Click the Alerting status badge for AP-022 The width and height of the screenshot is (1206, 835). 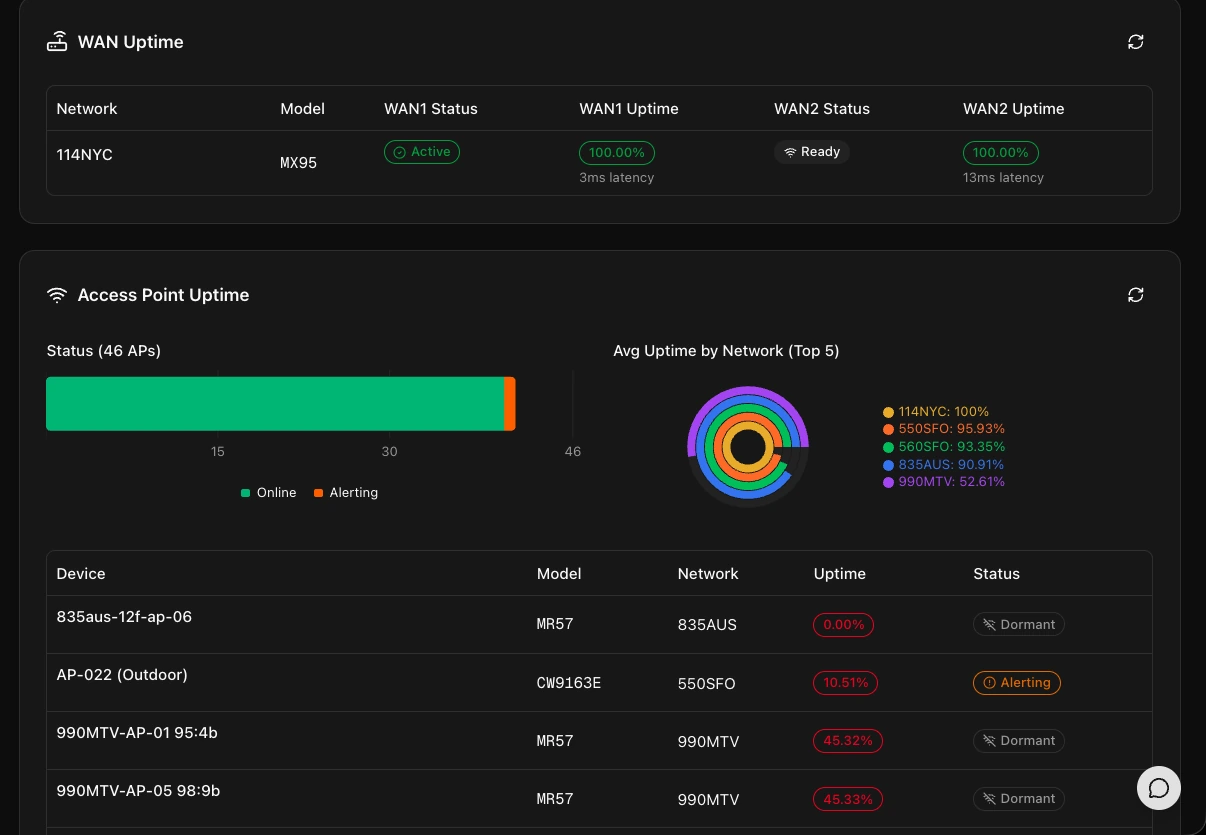pyautogui.click(x=1017, y=683)
